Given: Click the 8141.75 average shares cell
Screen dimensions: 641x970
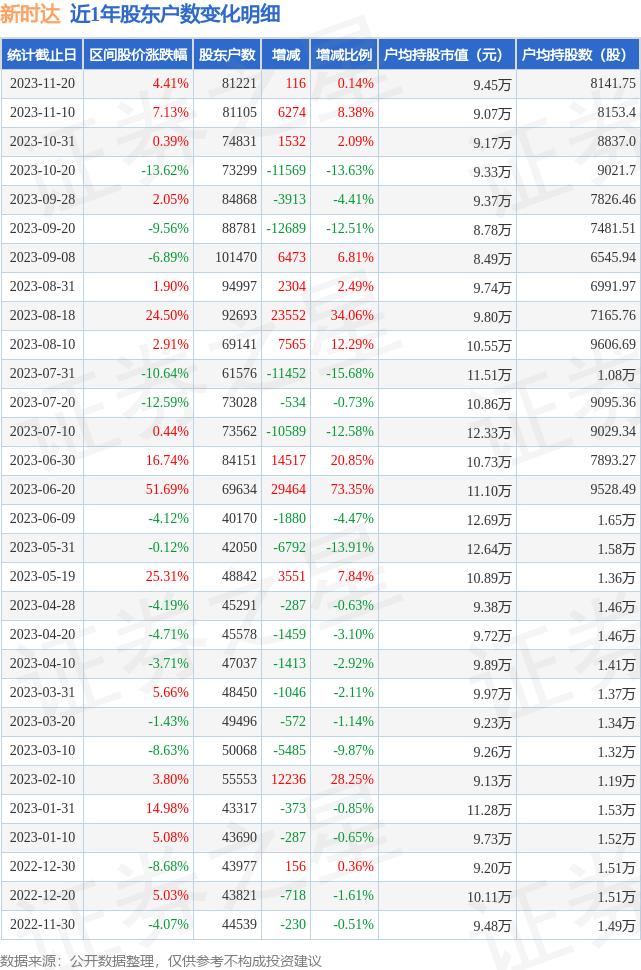Looking at the screenshot, I should pos(613,84).
